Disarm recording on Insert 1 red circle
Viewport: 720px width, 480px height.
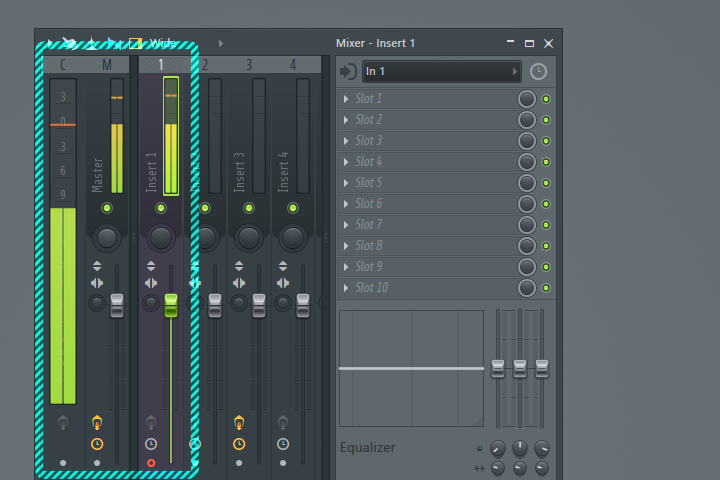(x=151, y=463)
